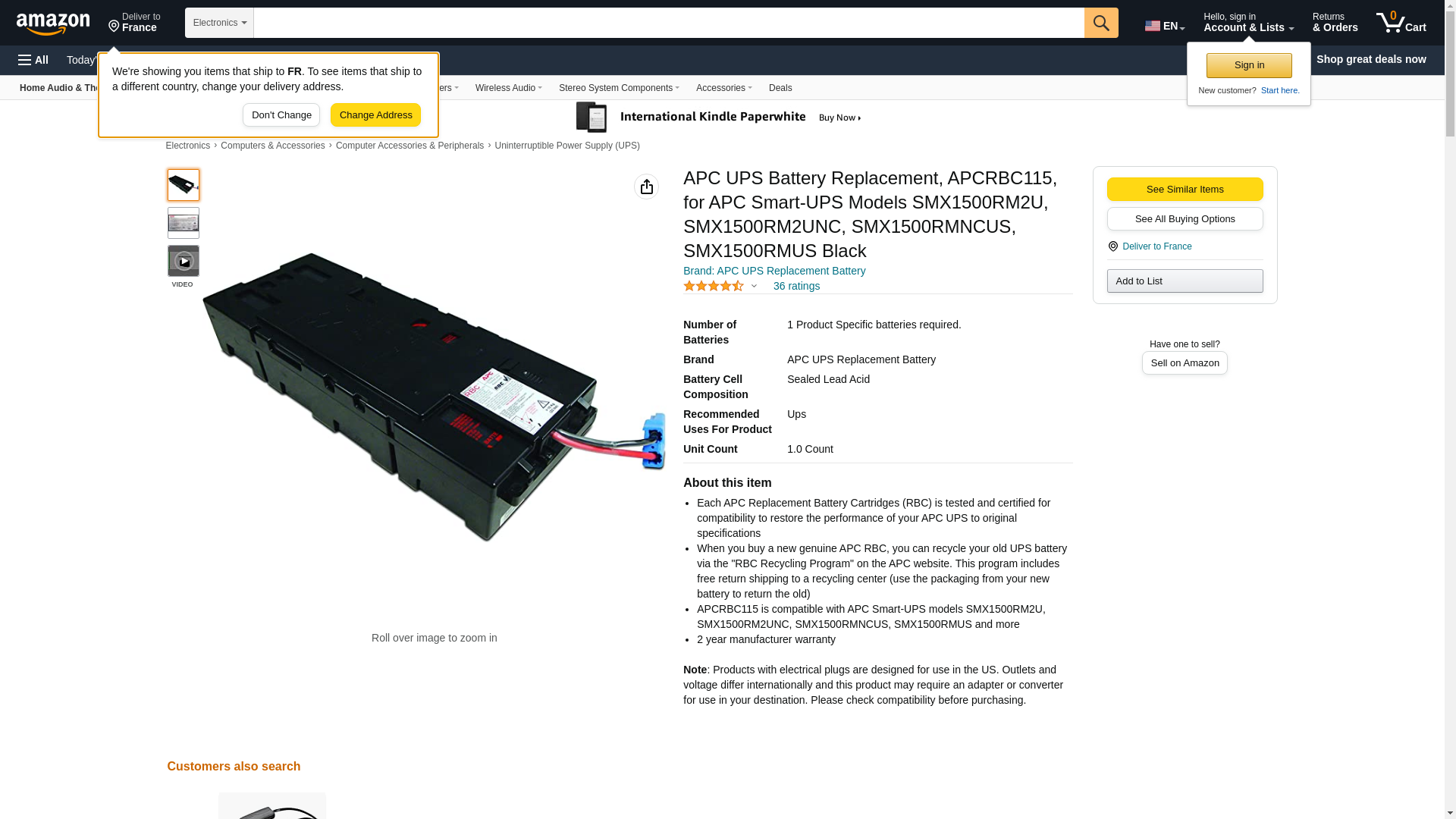Click the share icon above product image
The image size is (1456, 819).
point(646,187)
